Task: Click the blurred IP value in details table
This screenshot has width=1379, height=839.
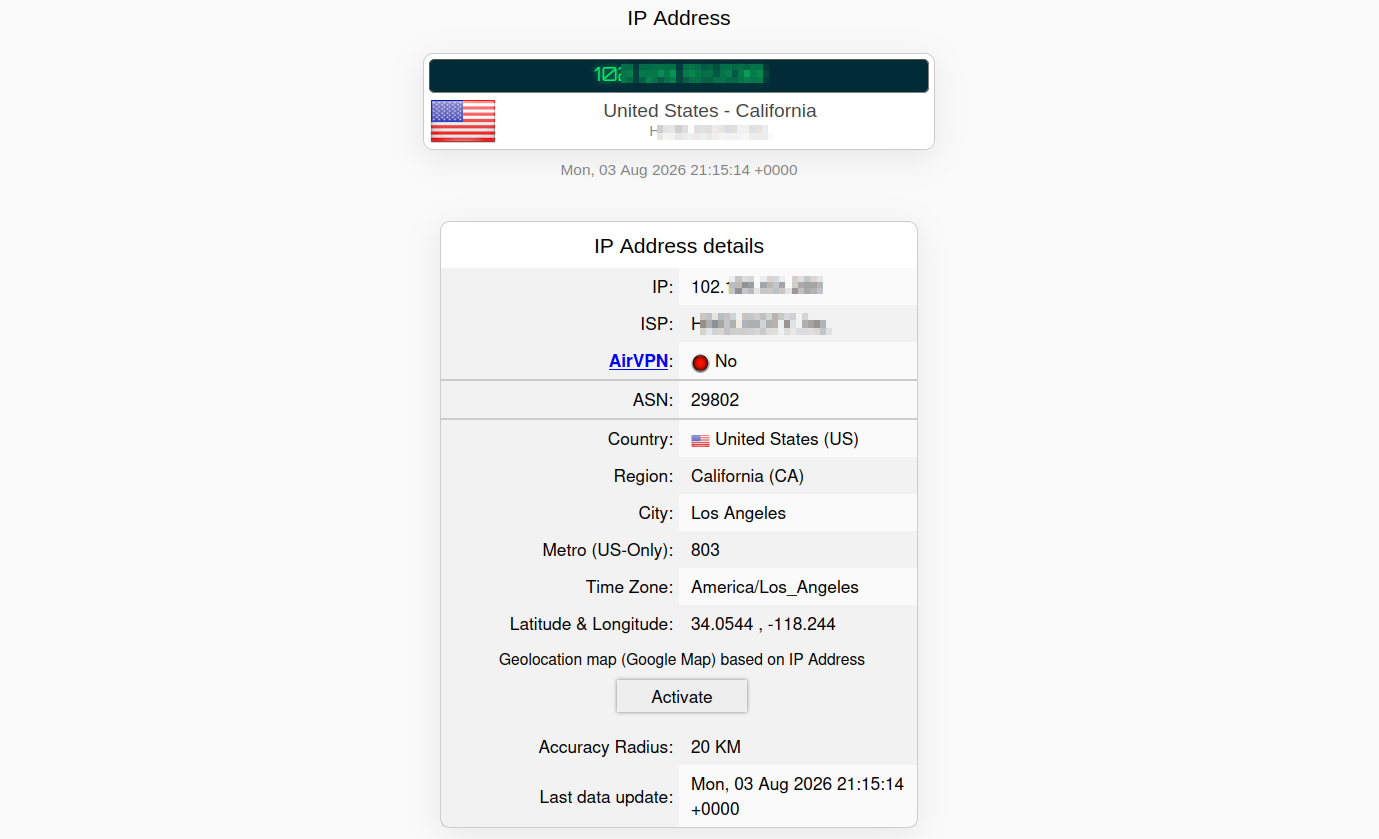Action: [757, 287]
